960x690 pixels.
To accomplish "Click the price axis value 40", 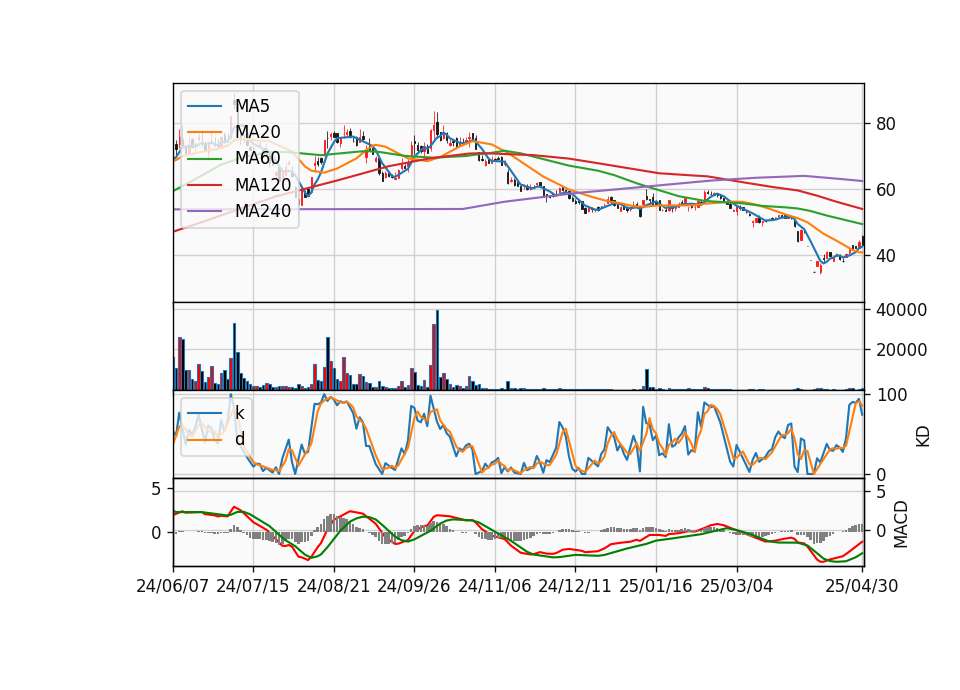I will pos(886,256).
